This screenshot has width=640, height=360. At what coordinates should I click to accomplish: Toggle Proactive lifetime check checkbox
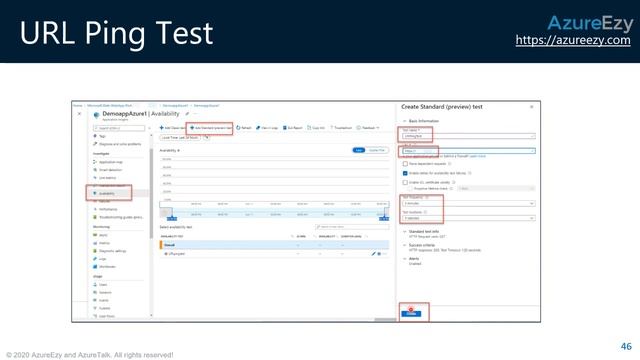pos(411,189)
